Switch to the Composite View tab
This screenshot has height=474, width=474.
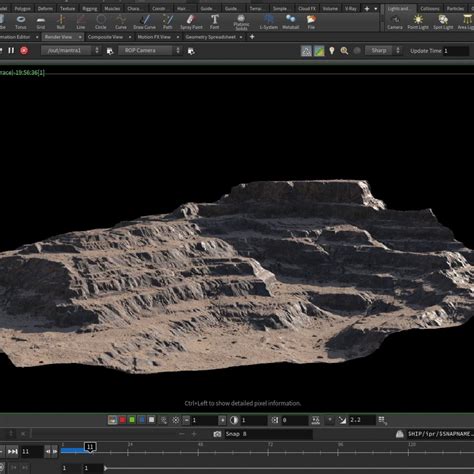(105, 37)
